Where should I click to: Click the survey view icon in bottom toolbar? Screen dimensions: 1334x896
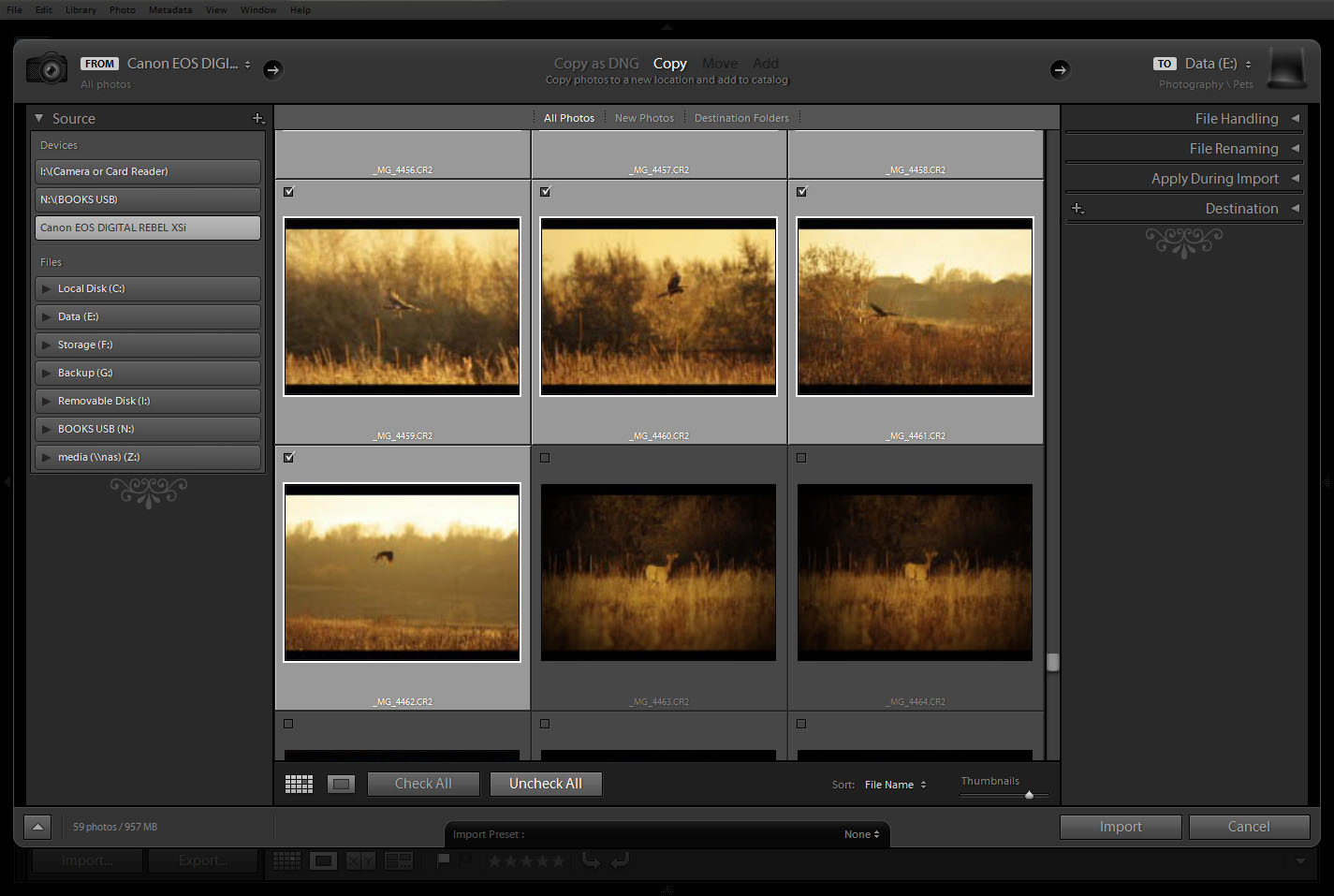tap(399, 860)
